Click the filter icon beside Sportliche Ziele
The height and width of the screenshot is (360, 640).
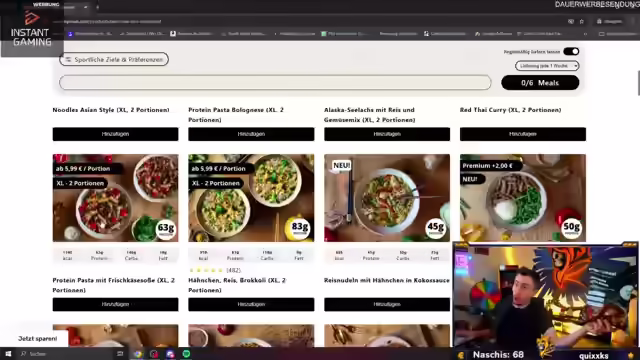pos(68,60)
